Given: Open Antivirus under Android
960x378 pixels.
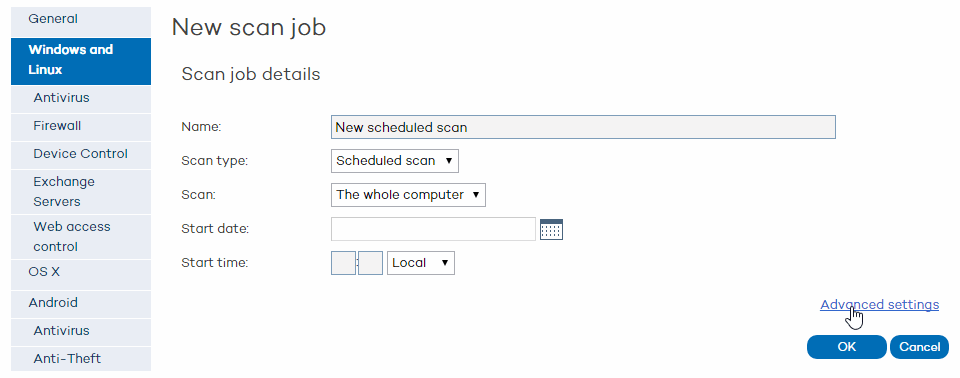Looking at the screenshot, I should pyautogui.click(x=81, y=331).
